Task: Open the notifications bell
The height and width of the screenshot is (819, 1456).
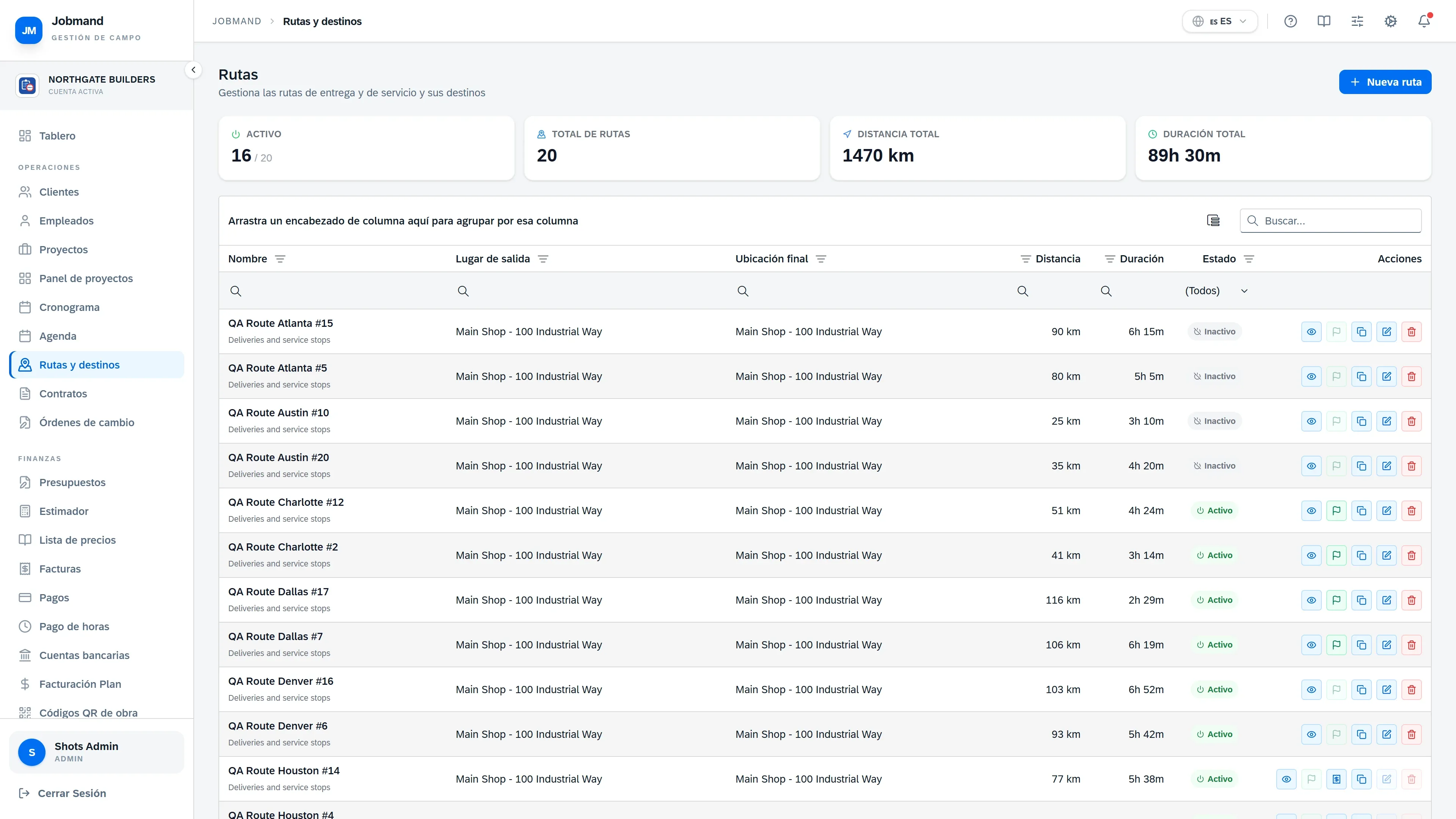Action: pyautogui.click(x=1424, y=22)
